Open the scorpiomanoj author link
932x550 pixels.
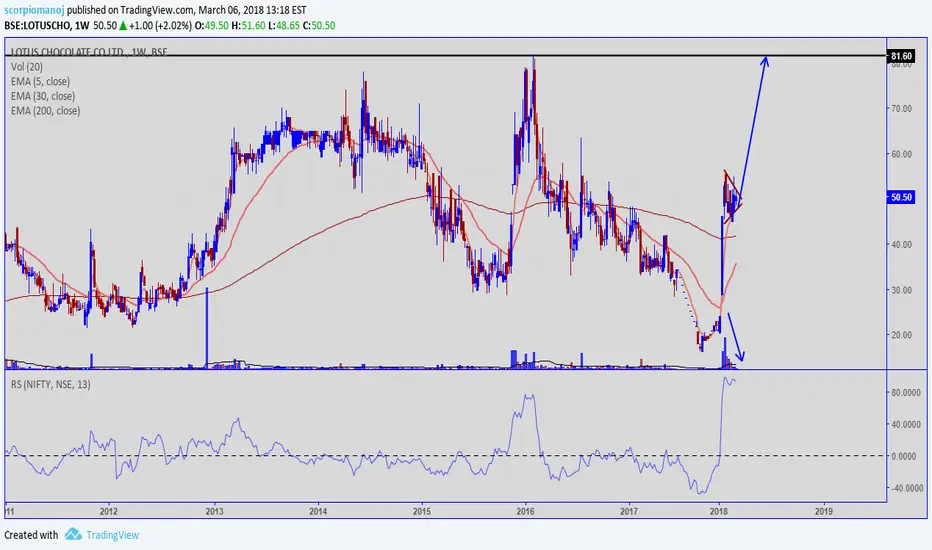[x=34, y=10]
